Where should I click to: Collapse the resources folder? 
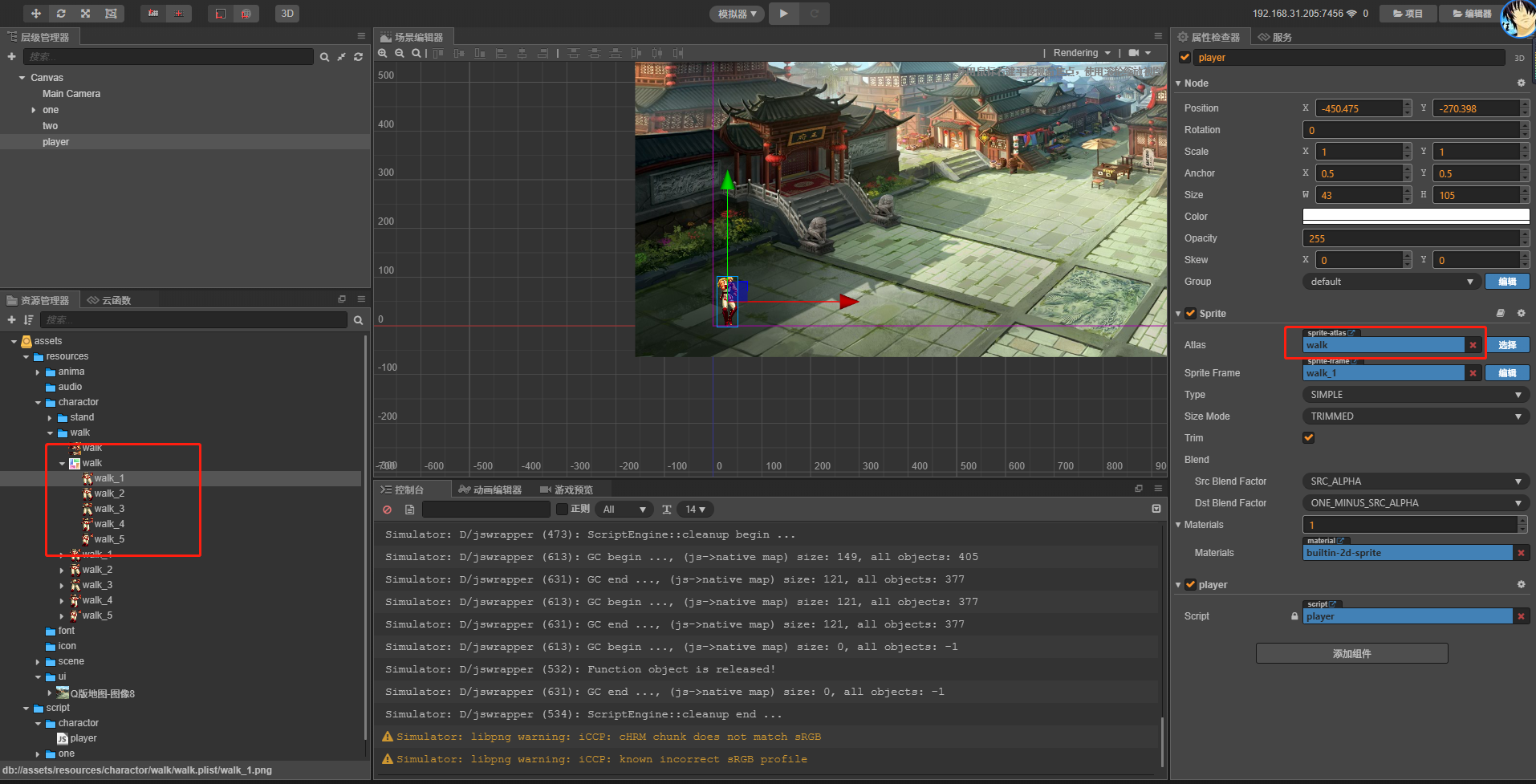tap(26, 357)
